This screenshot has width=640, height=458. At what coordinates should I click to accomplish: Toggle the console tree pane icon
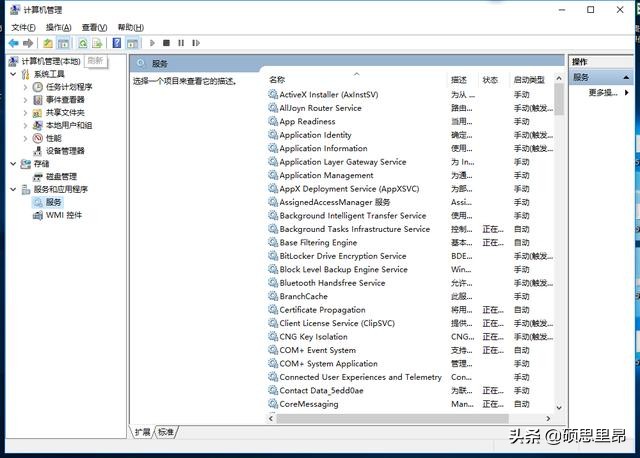coord(63,43)
